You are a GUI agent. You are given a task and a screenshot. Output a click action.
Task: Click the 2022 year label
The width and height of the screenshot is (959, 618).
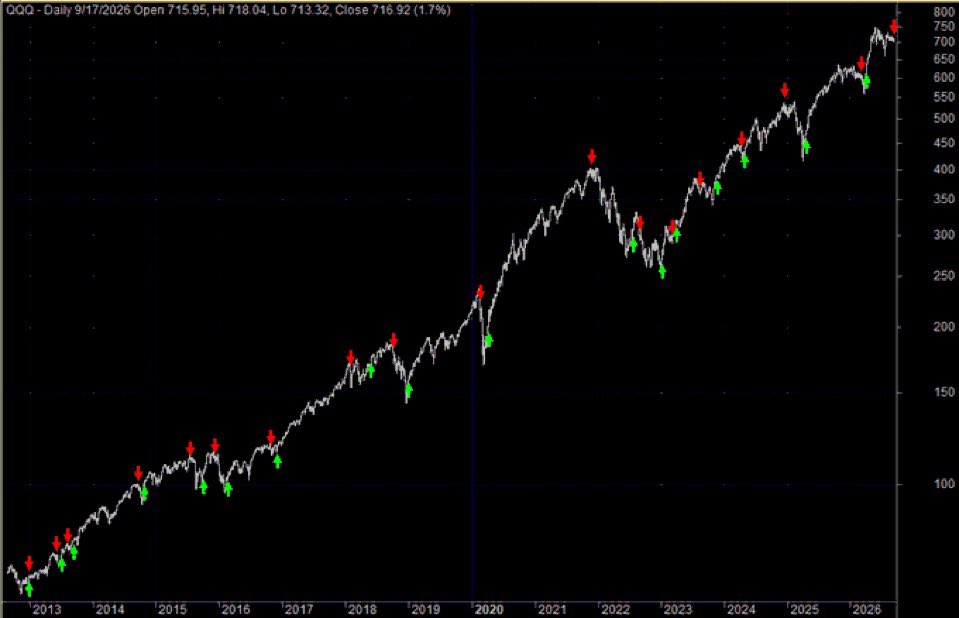pyautogui.click(x=616, y=609)
